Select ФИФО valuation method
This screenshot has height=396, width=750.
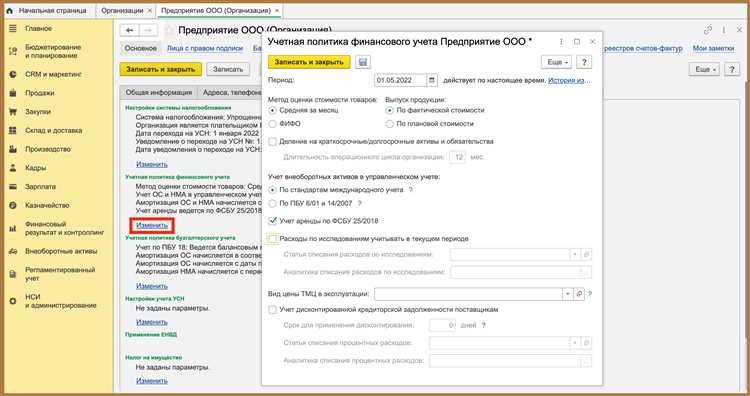click(272, 124)
